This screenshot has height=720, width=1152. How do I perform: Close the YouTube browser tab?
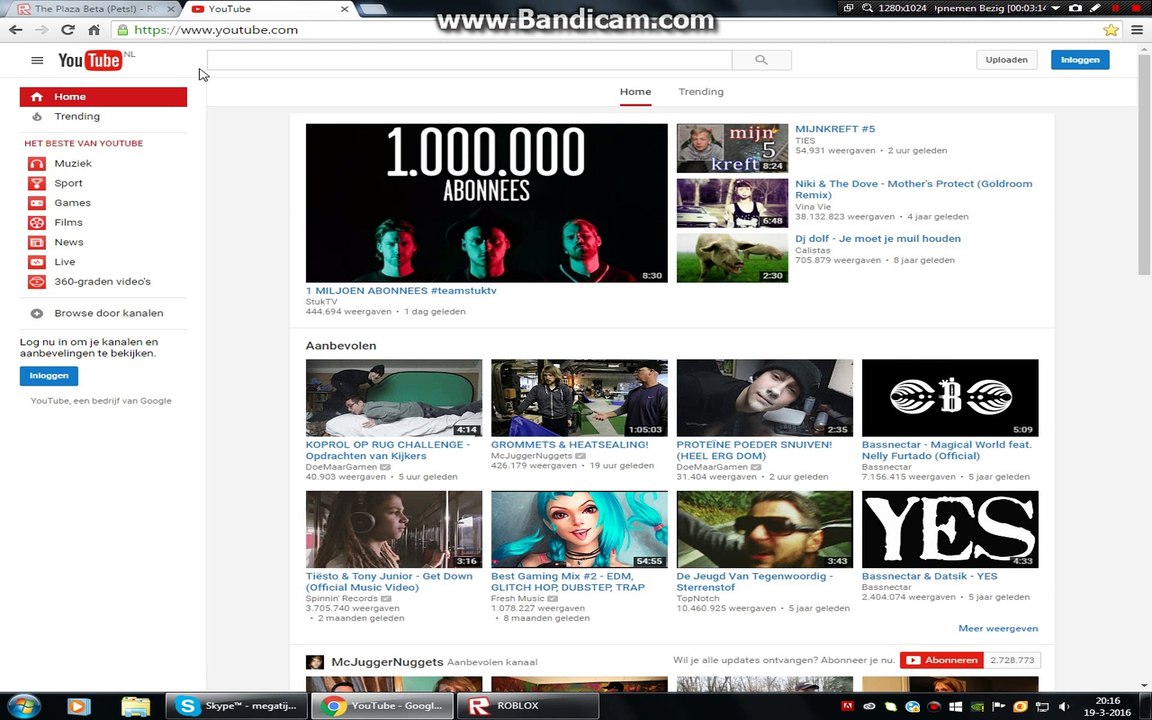point(345,9)
